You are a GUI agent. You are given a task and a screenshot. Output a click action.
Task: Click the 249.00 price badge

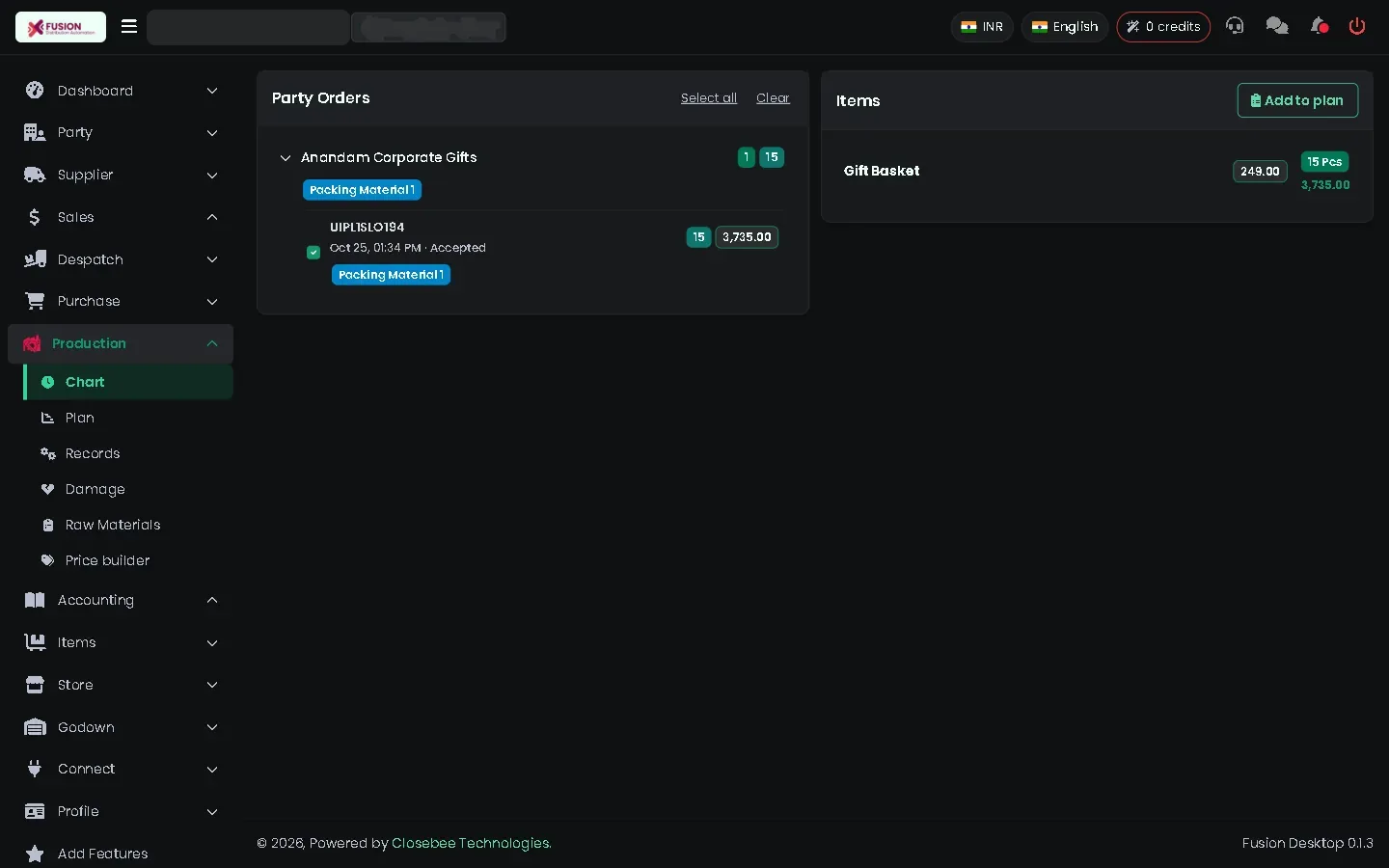1260,172
